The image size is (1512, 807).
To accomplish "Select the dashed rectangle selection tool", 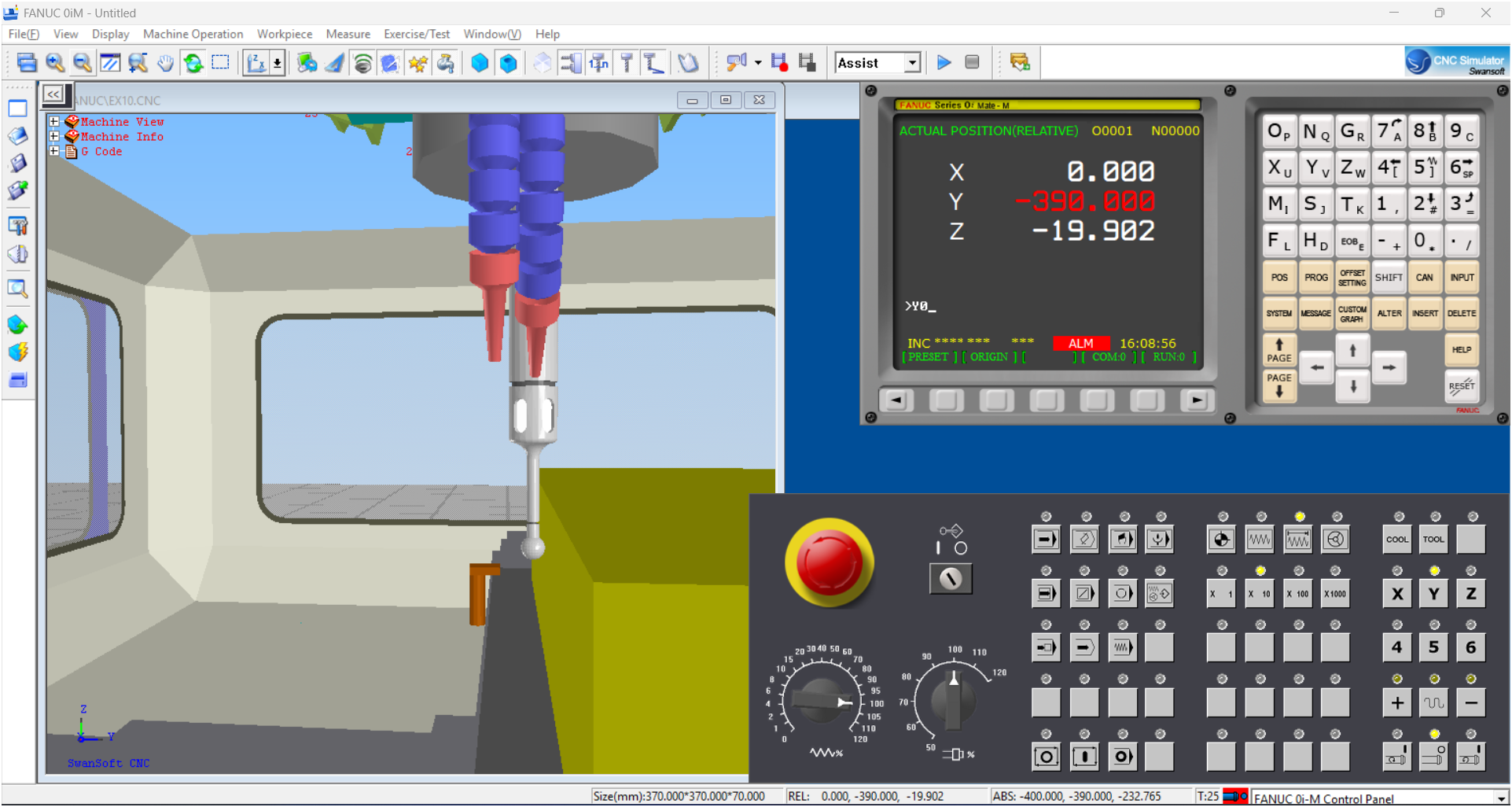I will 221,63.
